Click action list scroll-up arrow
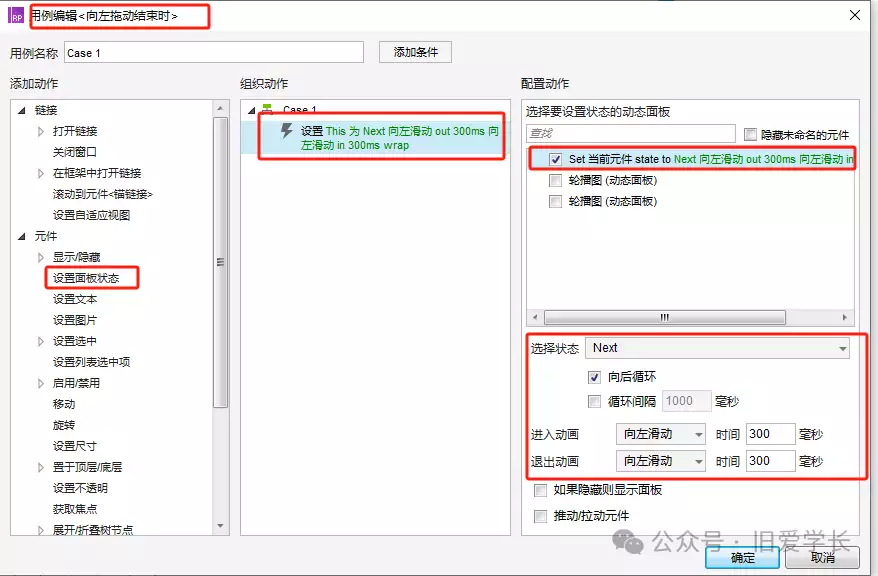This screenshot has height=576, width=878. click(220, 108)
